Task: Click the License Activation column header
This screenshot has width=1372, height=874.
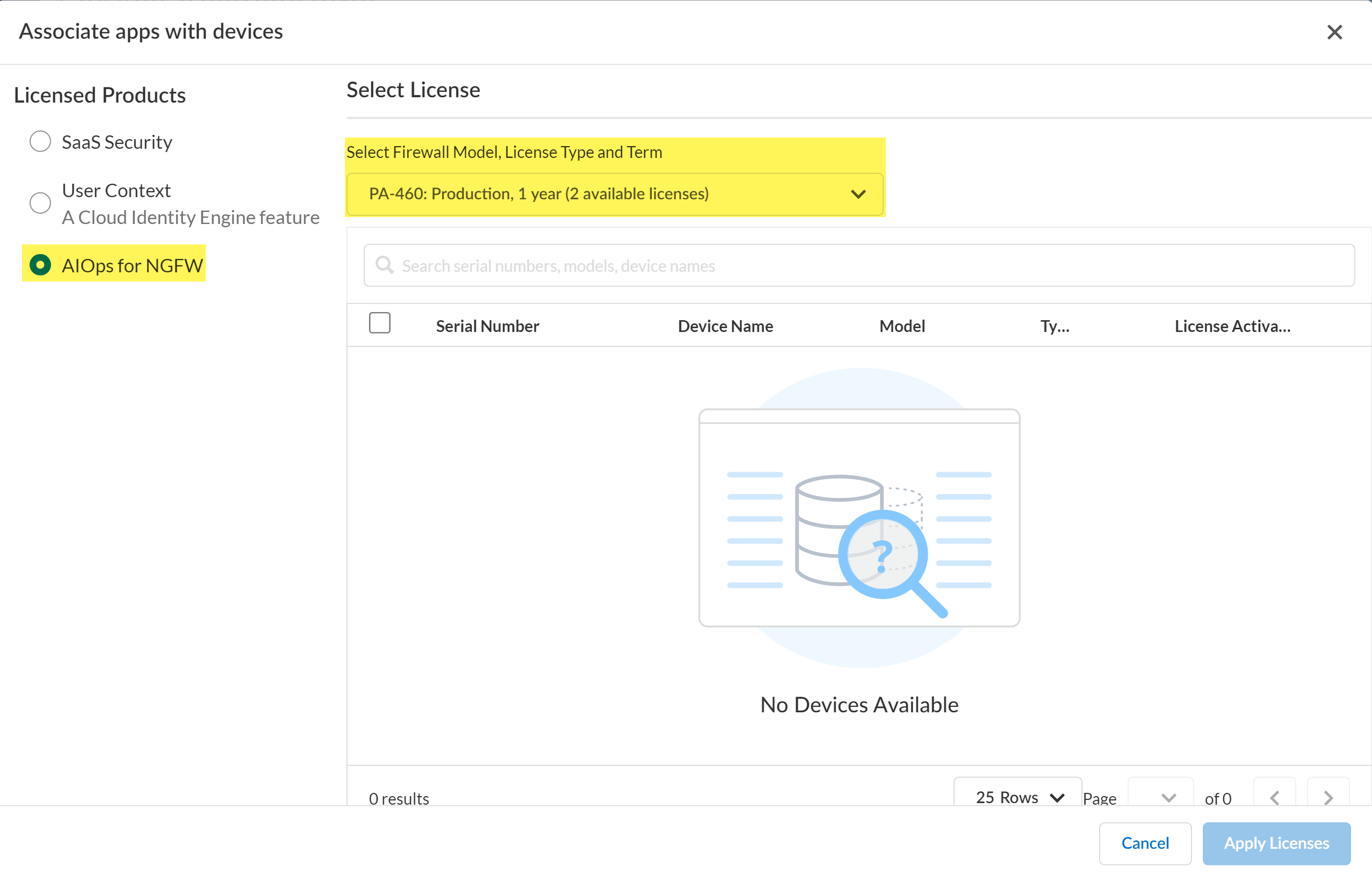Action: [x=1232, y=327]
